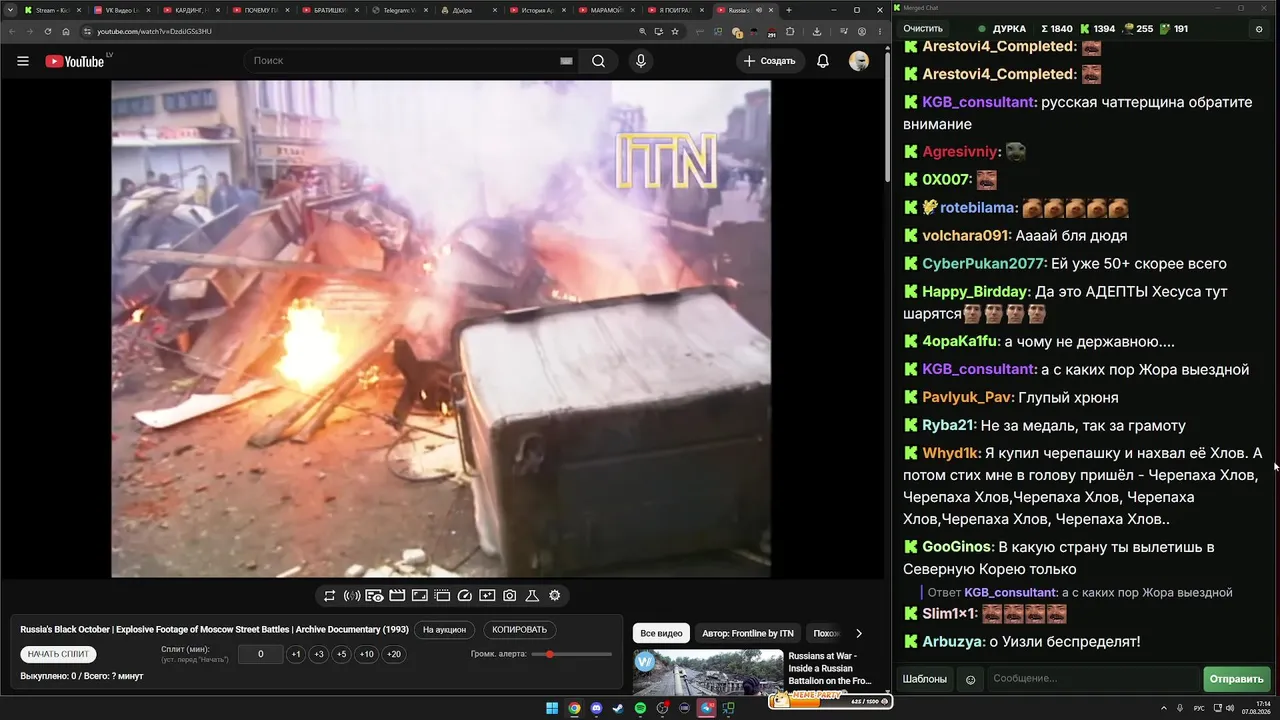Open Merged Chat settings gear
Image resolution: width=1280 pixels, height=720 pixels.
click(x=1259, y=29)
